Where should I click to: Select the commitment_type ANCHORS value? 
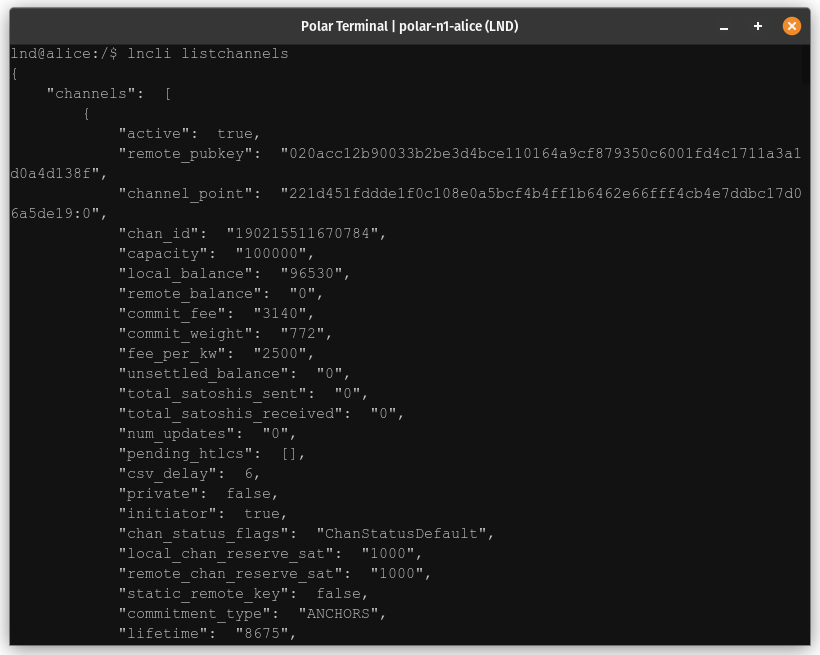[x=340, y=613]
